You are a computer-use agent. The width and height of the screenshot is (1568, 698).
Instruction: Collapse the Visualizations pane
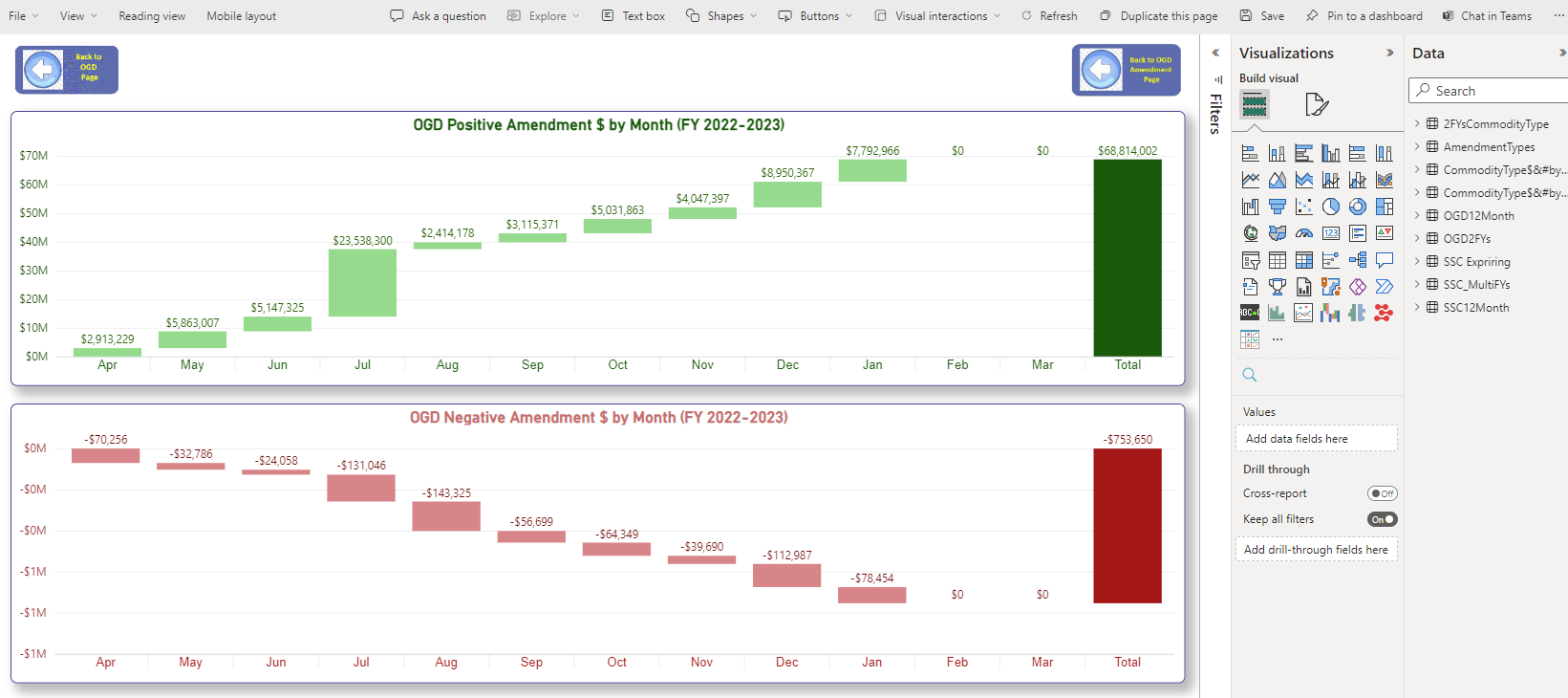[x=1389, y=54]
